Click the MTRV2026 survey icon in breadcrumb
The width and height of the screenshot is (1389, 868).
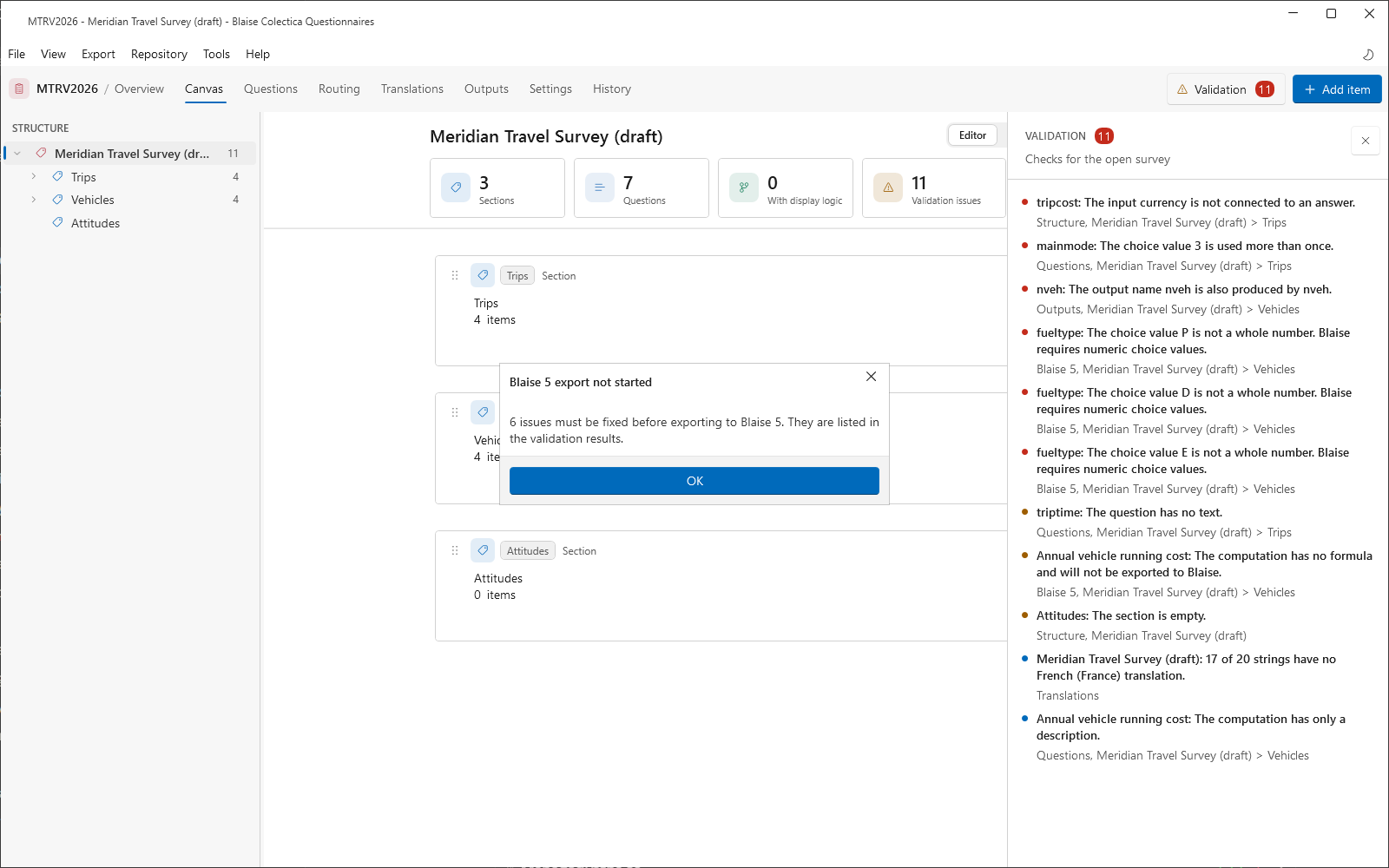point(19,89)
